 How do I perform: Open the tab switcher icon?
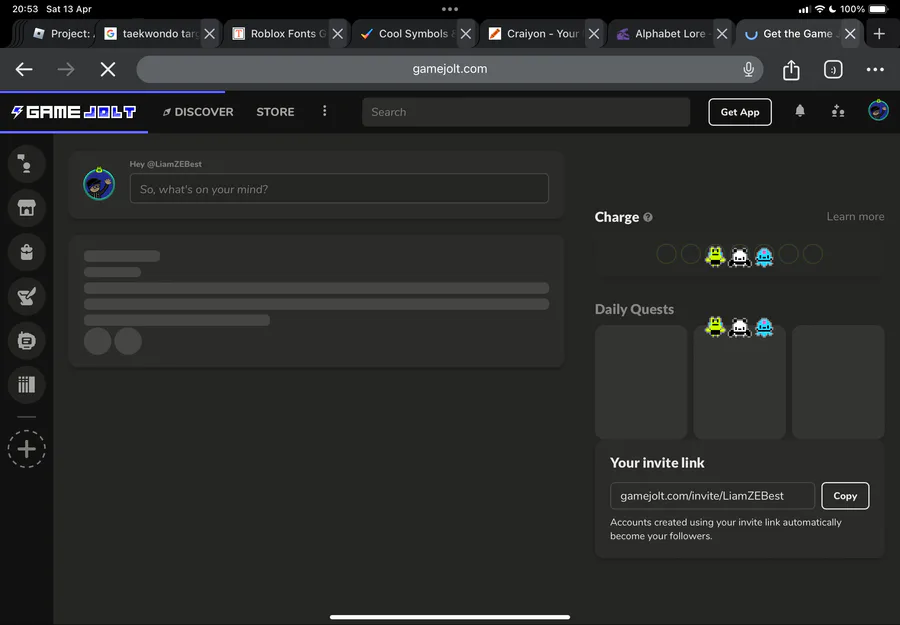[833, 69]
